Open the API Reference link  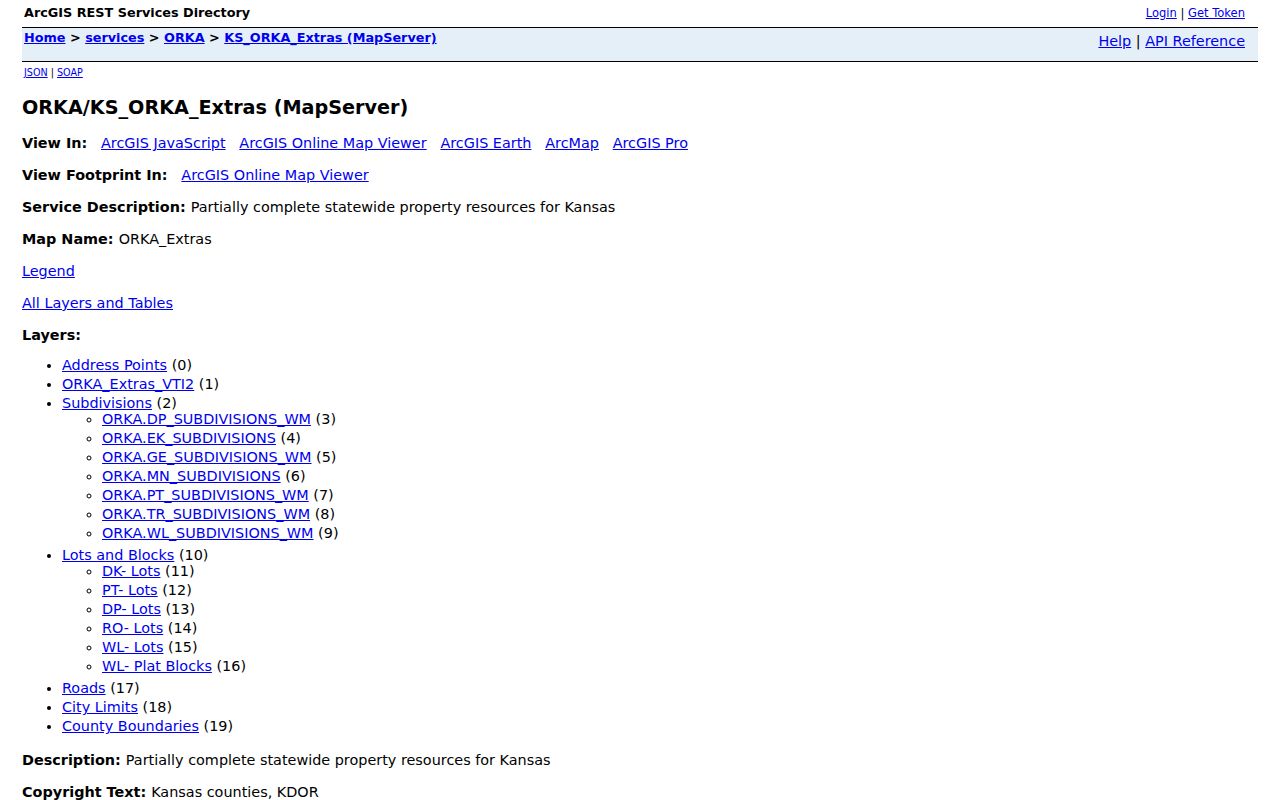tap(1195, 41)
